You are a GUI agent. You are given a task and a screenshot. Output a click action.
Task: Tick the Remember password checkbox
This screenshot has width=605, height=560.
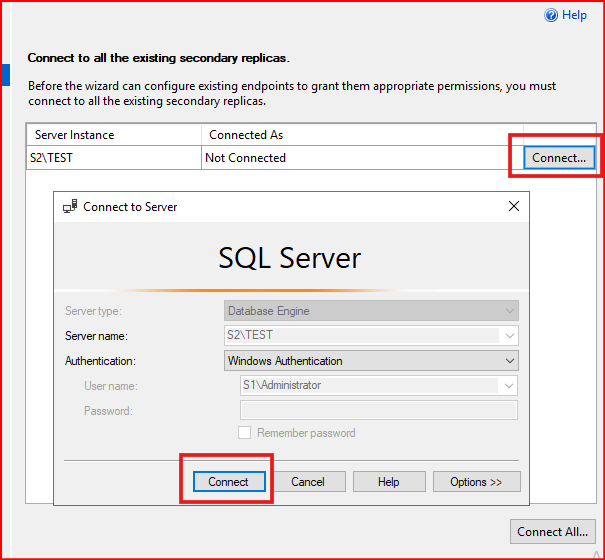click(x=244, y=433)
